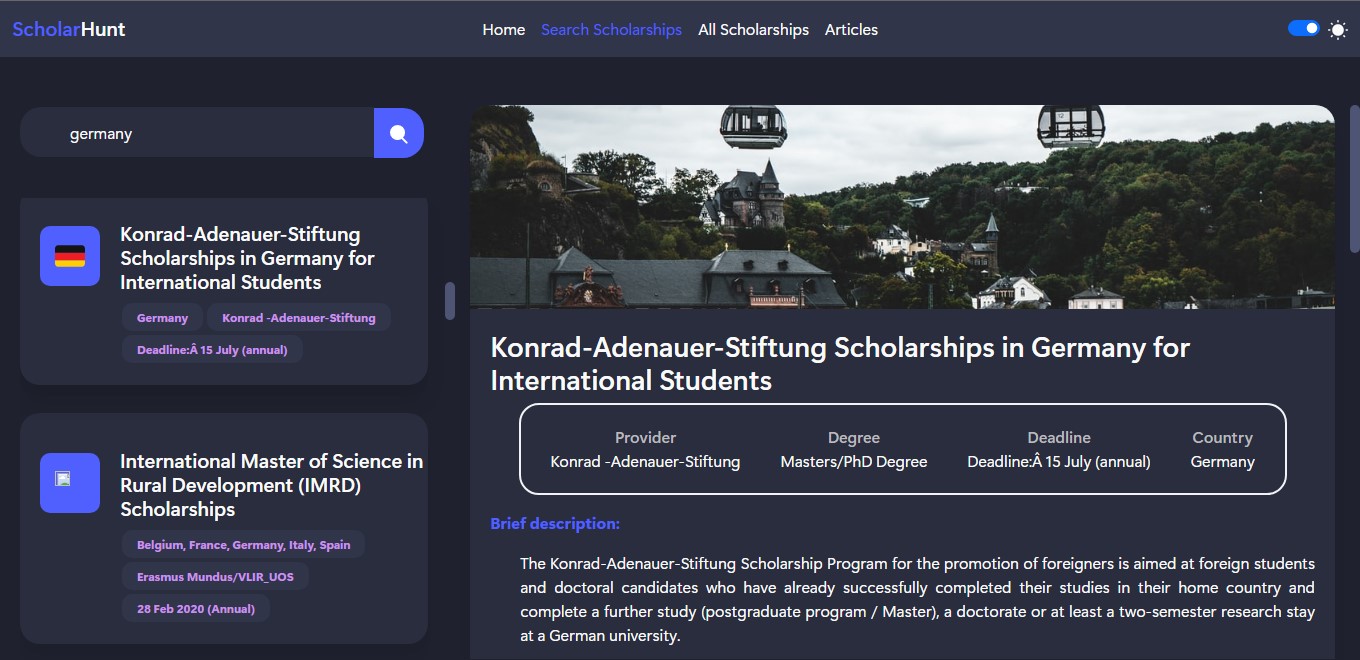Click the magnifier search button

[x=399, y=133]
